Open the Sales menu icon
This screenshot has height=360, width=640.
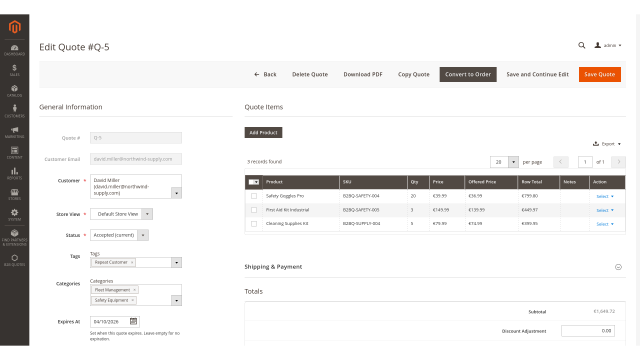click(x=15, y=70)
